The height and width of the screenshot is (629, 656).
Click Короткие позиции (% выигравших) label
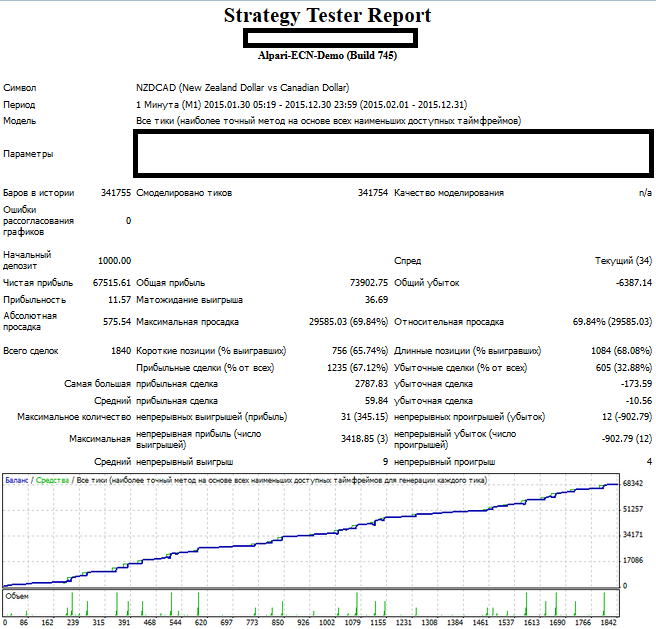[211, 351]
